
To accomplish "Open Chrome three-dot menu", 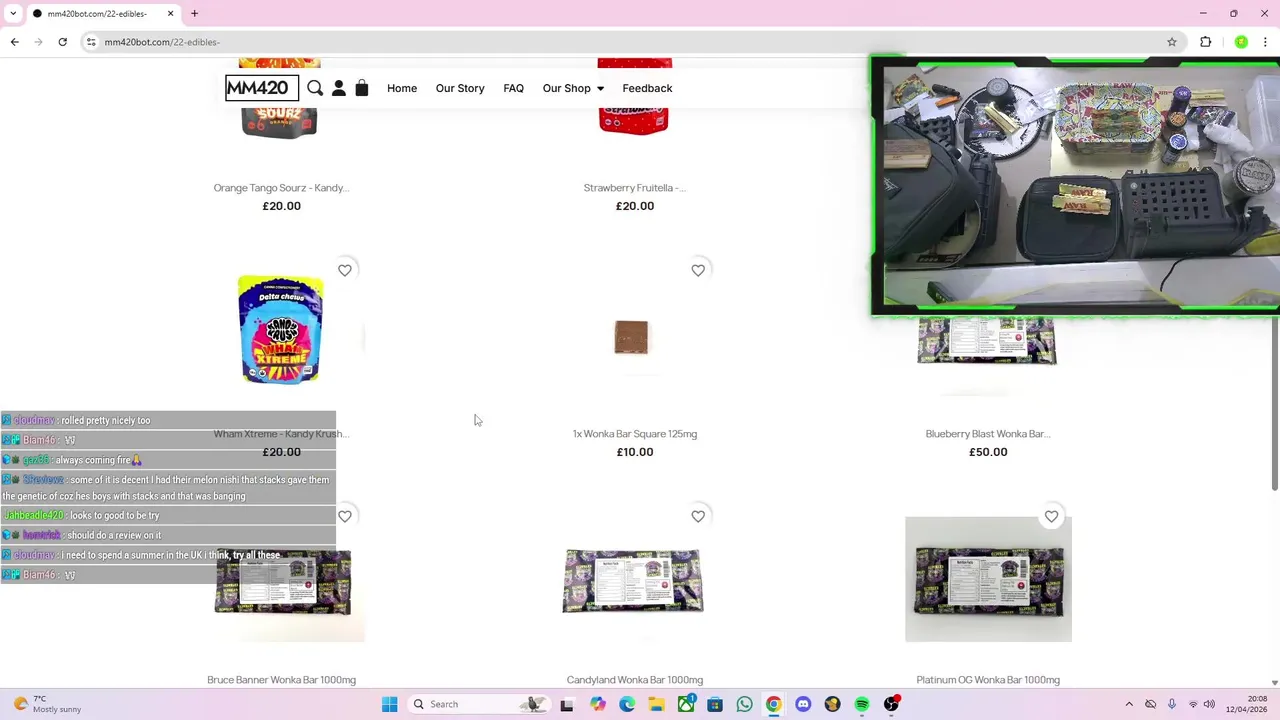I will point(1265,42).
